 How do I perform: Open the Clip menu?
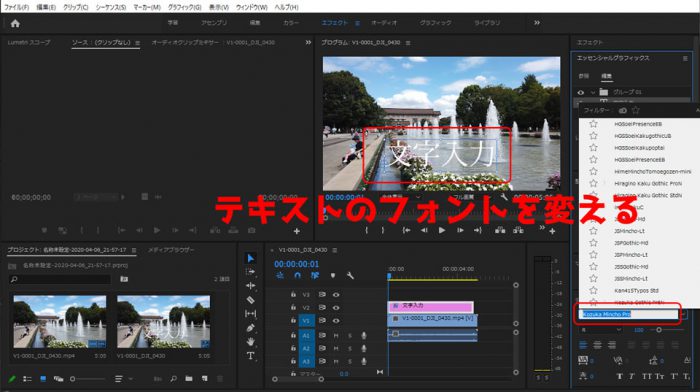75,7
